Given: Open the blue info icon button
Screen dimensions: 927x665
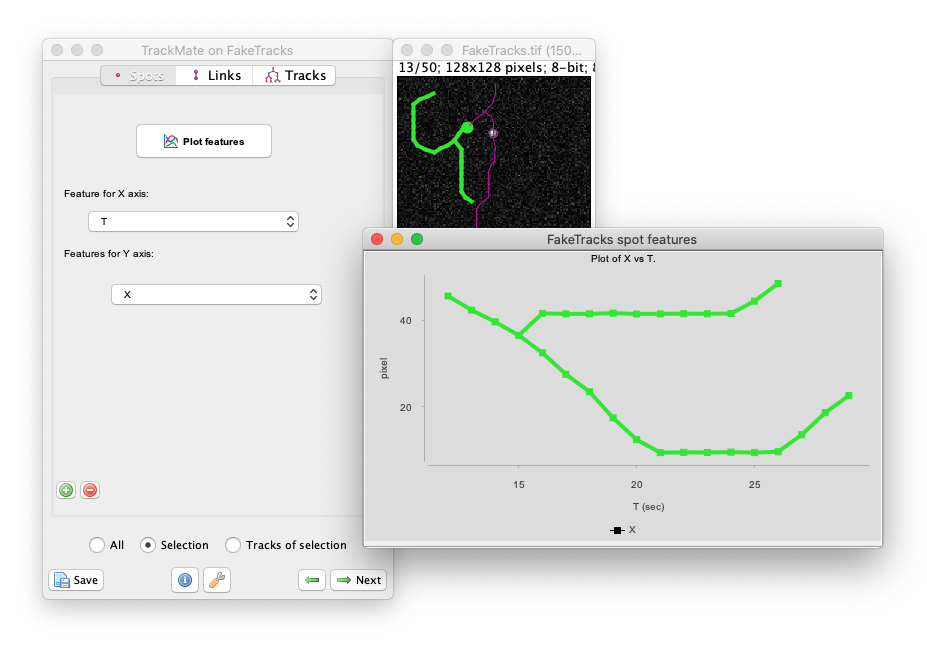Looking at the screenshot, I should 184,580.
